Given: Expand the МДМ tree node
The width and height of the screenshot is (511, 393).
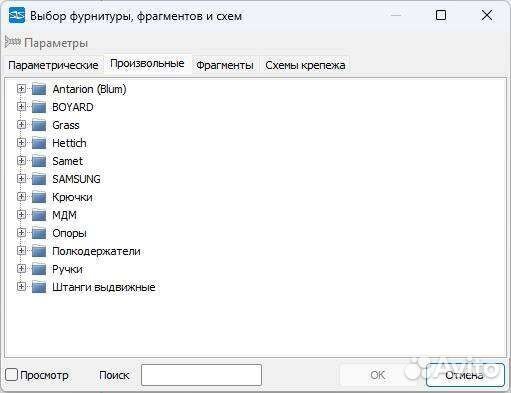Looking at the screenshot, I should 21,215.
